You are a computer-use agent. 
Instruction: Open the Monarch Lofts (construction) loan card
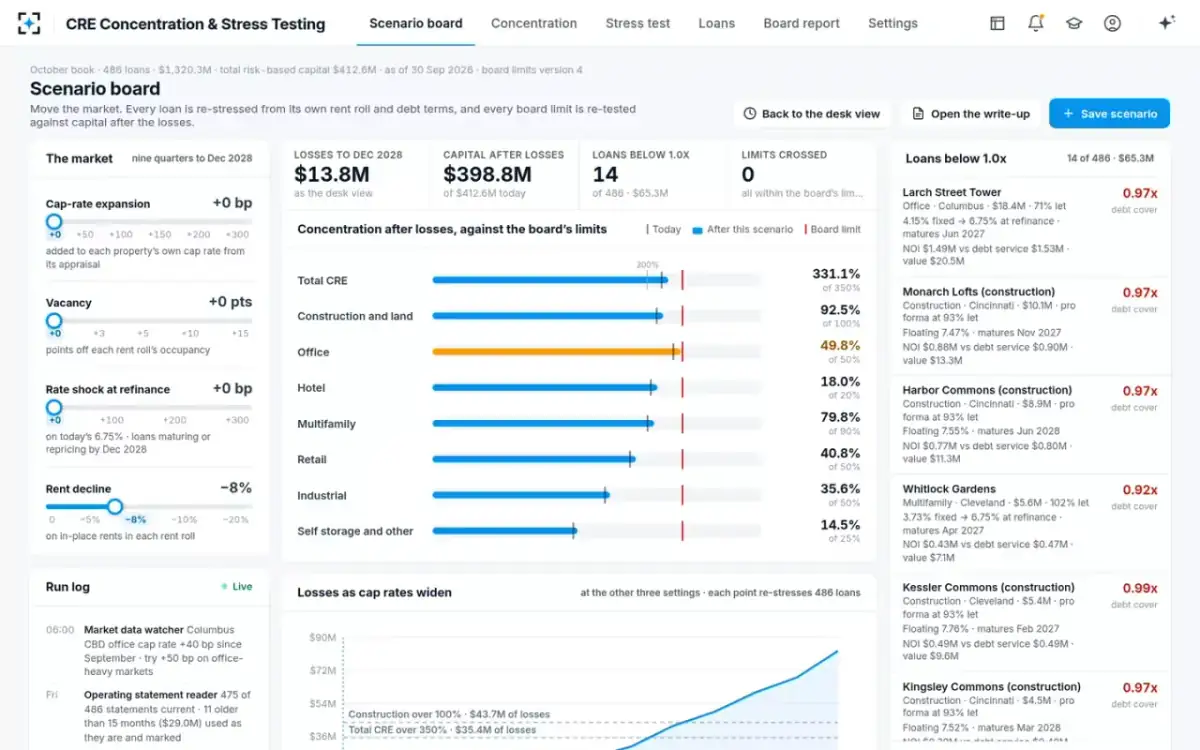[1030, 326]
